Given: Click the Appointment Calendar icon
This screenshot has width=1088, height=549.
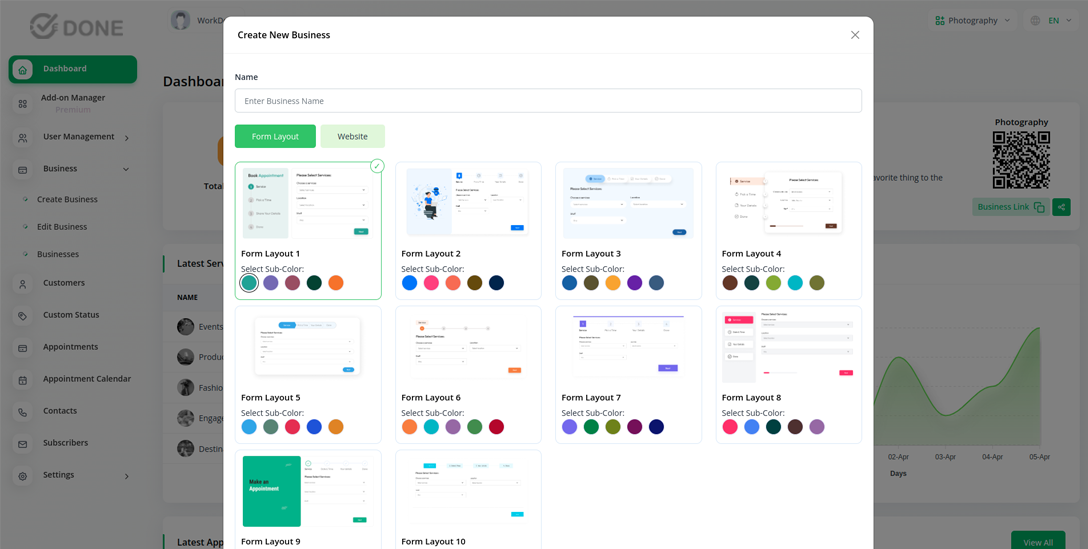Looking at the screenshot, I should point(23,380).
